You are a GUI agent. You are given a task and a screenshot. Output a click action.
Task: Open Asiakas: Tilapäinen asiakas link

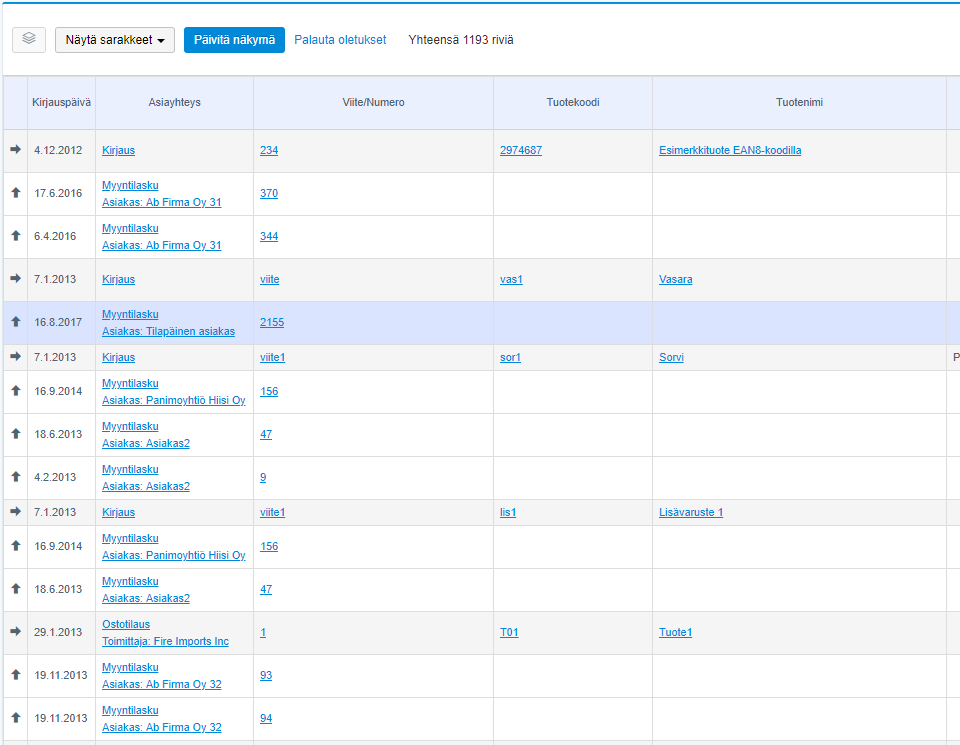168,332
